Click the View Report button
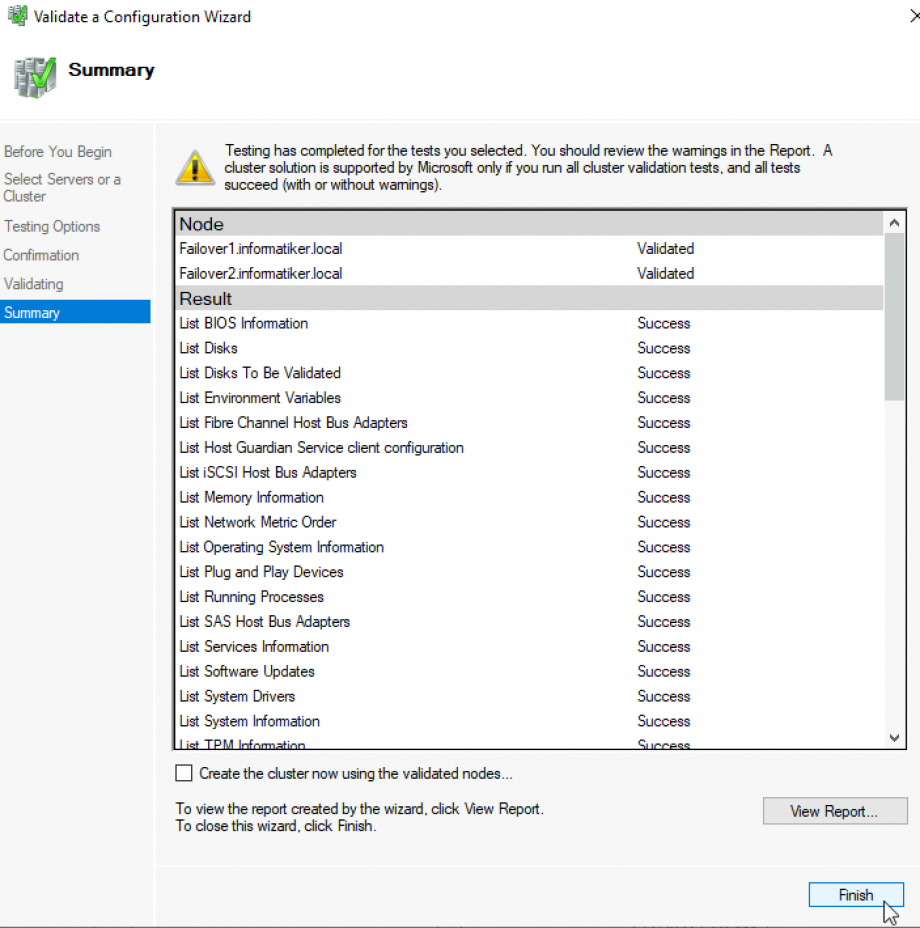Image resolution: width=920 pixels, height=928 pixels. pyautogui.click(x=834, y=811)
